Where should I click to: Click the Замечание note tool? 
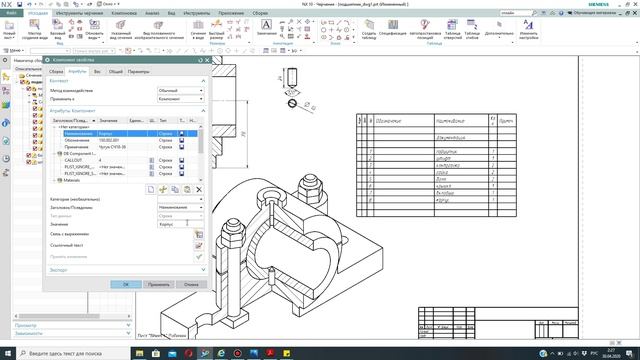[x=266, y=27]
